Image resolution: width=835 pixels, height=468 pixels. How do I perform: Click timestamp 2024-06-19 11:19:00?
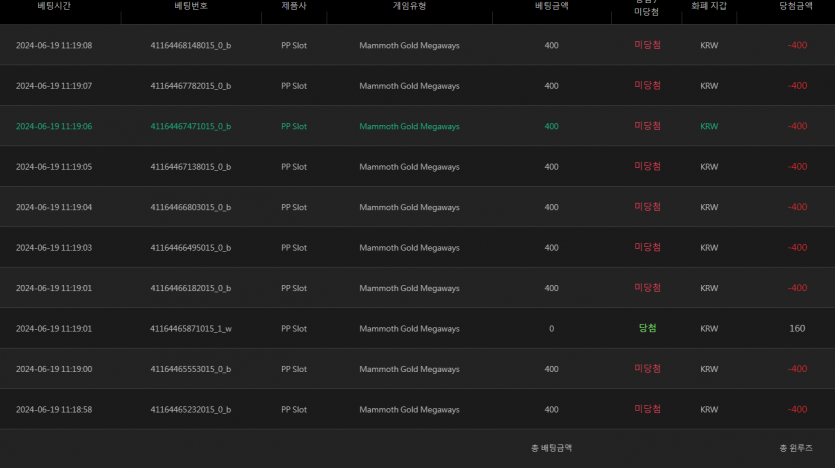pos(54,369)
